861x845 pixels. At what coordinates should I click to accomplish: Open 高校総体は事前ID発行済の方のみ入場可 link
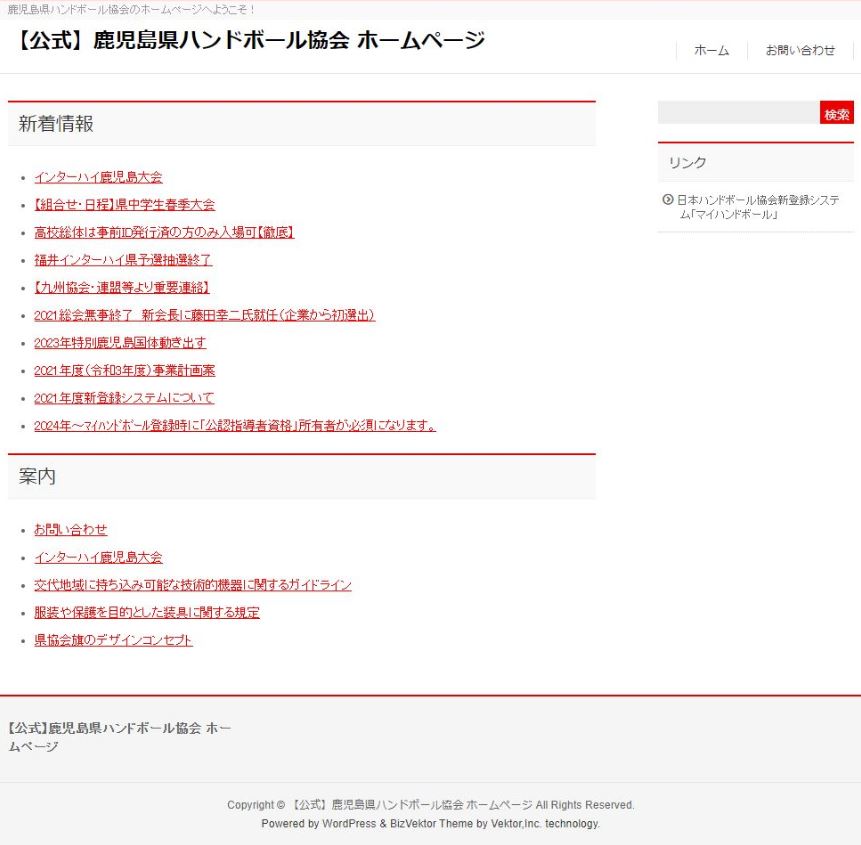[164, 233]
